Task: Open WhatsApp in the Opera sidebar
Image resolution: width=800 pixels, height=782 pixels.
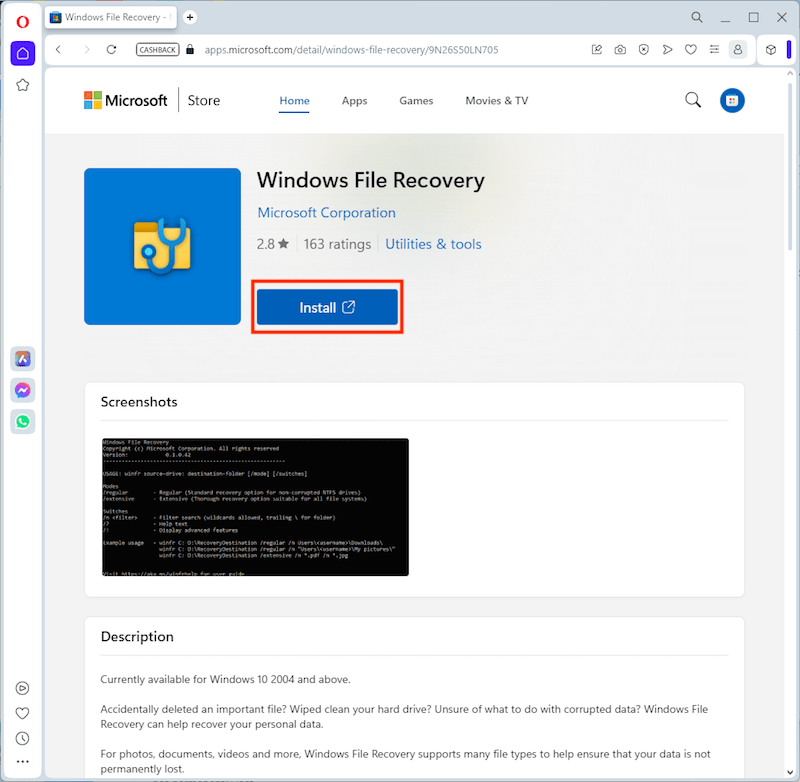Action: click(x=22, y=422)
